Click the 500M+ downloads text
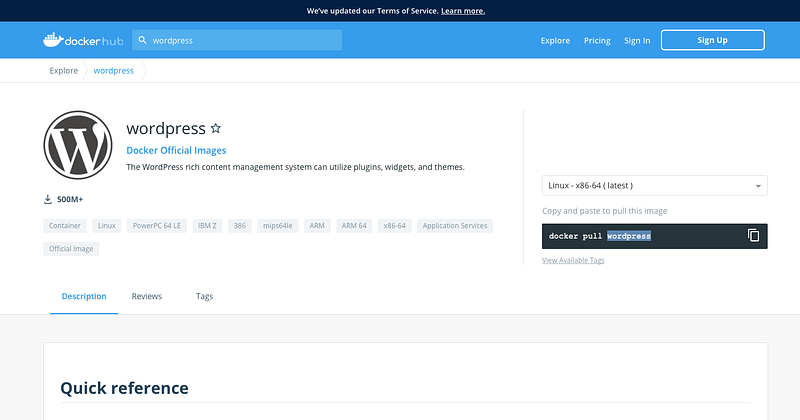The height and width of the screenshot is (420, 800). (x=70, y=200)
